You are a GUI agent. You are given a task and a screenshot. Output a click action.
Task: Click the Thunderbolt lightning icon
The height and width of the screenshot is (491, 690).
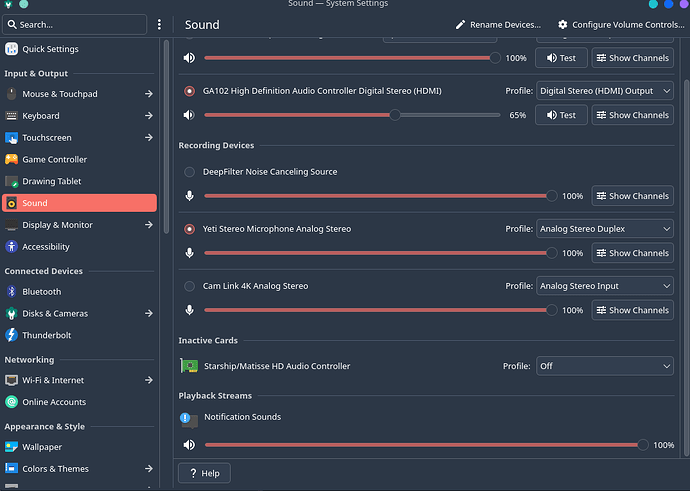[x=11, y=335]
